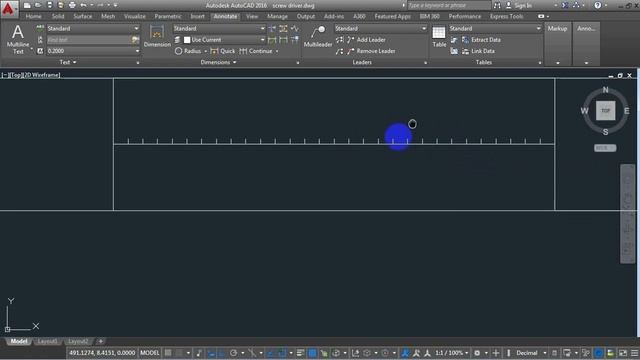
Task: Click the Clean Screen icon in the status bar
Action: pyautogui.click(x=623, y=353)
